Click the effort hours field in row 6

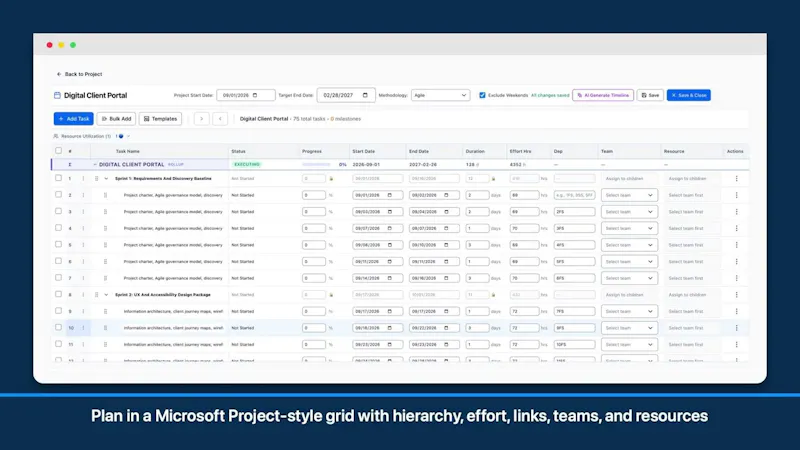[x=524, y=261]
